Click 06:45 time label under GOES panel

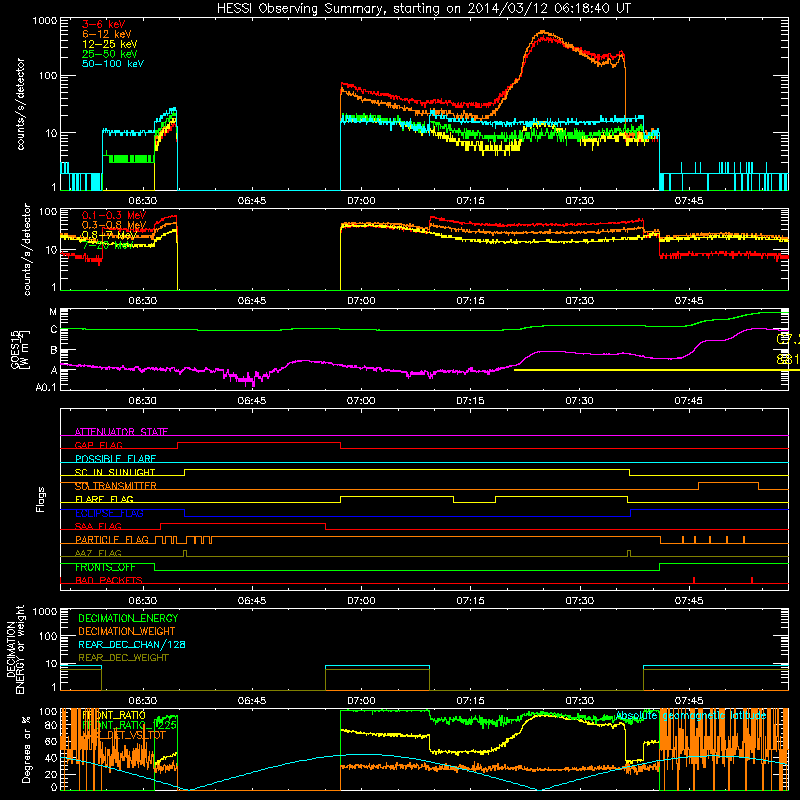tap(252, 401)
